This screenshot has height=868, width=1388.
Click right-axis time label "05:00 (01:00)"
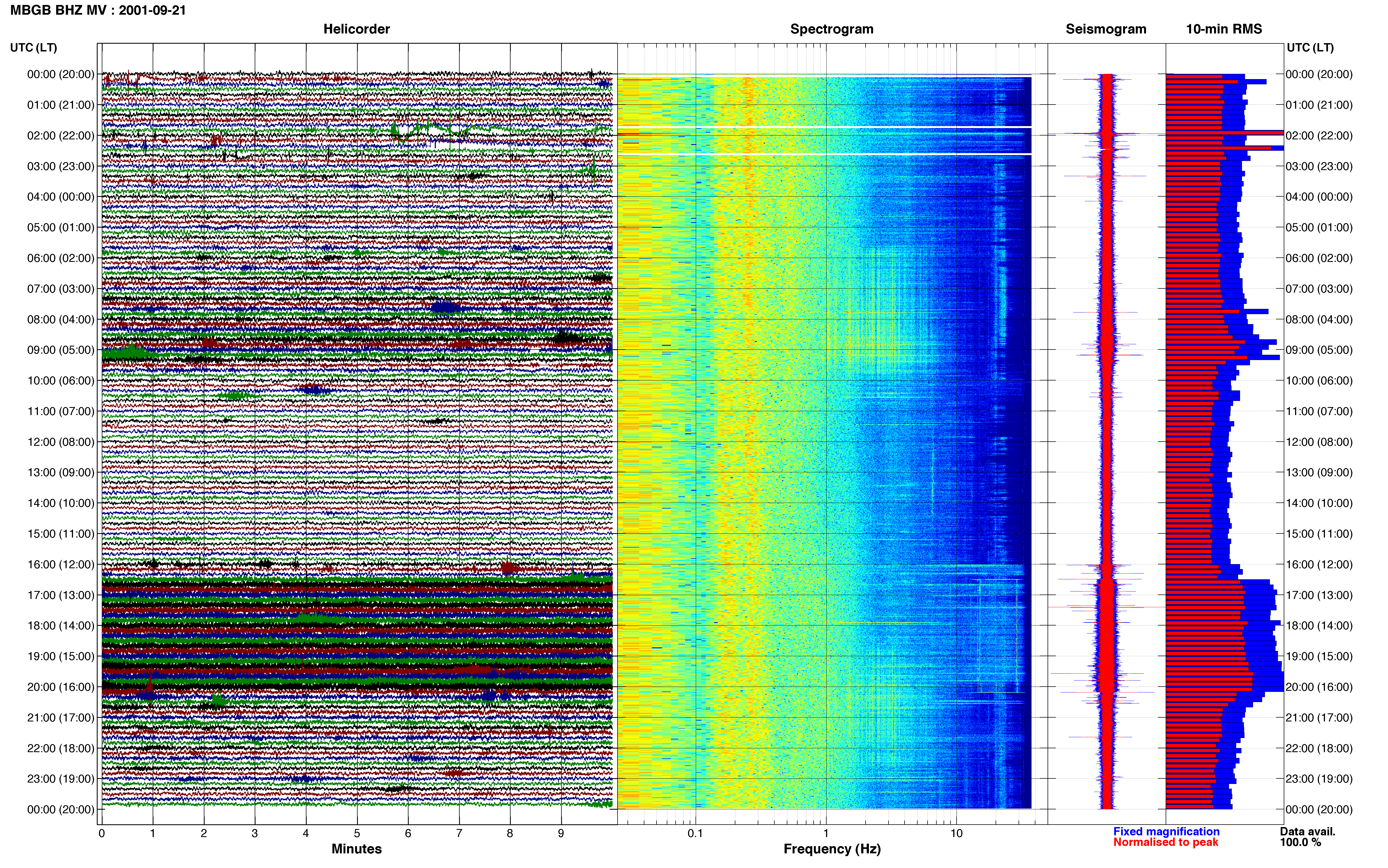[1319, 227]
